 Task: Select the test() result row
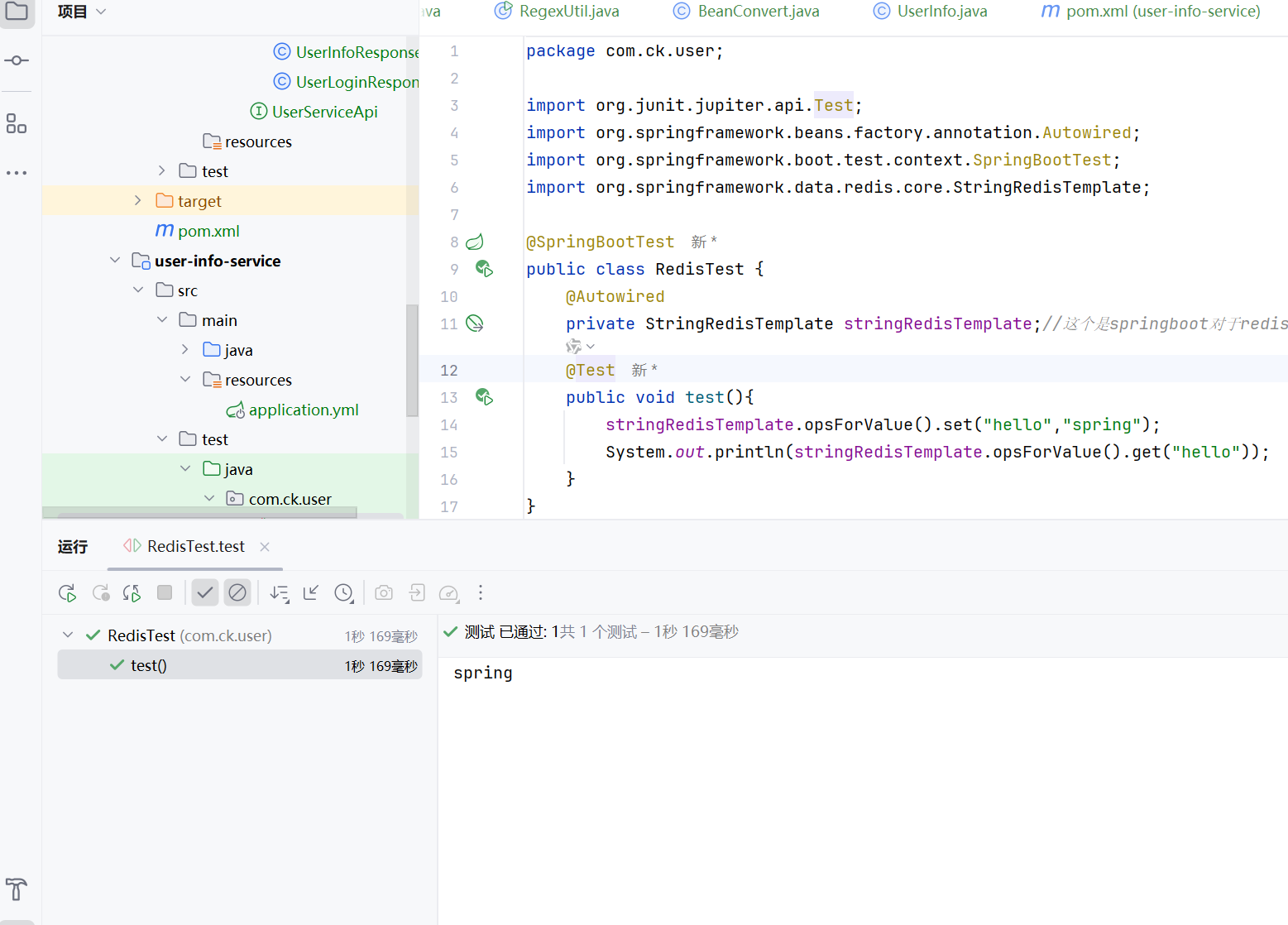[240, 665]
